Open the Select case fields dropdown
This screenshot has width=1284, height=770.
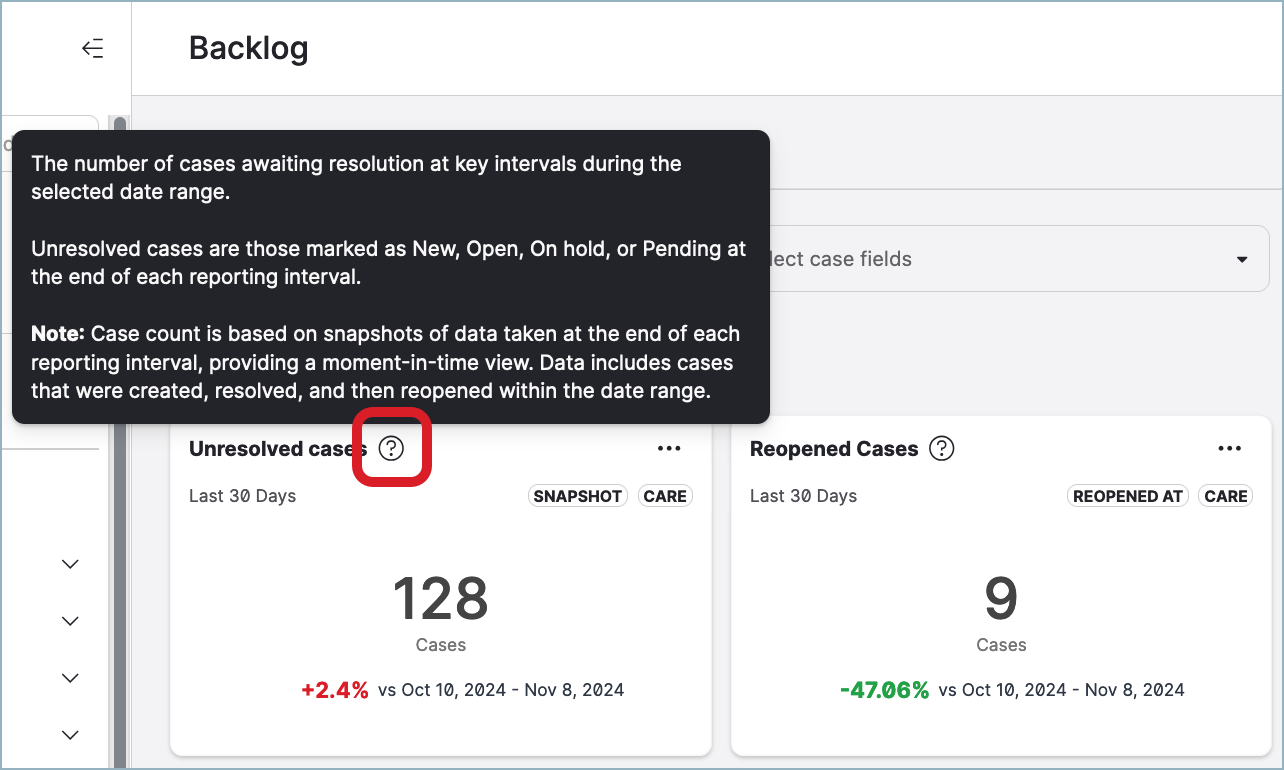1244,258
